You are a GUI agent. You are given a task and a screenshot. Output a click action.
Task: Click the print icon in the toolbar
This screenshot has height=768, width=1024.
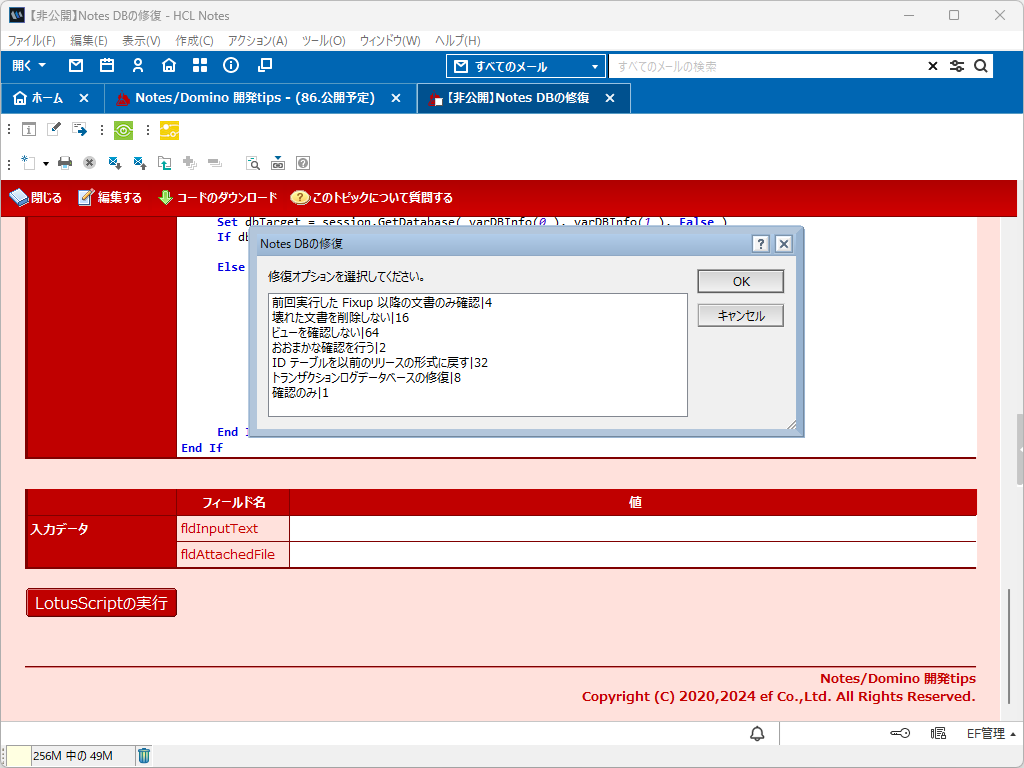tap(65, 162)
